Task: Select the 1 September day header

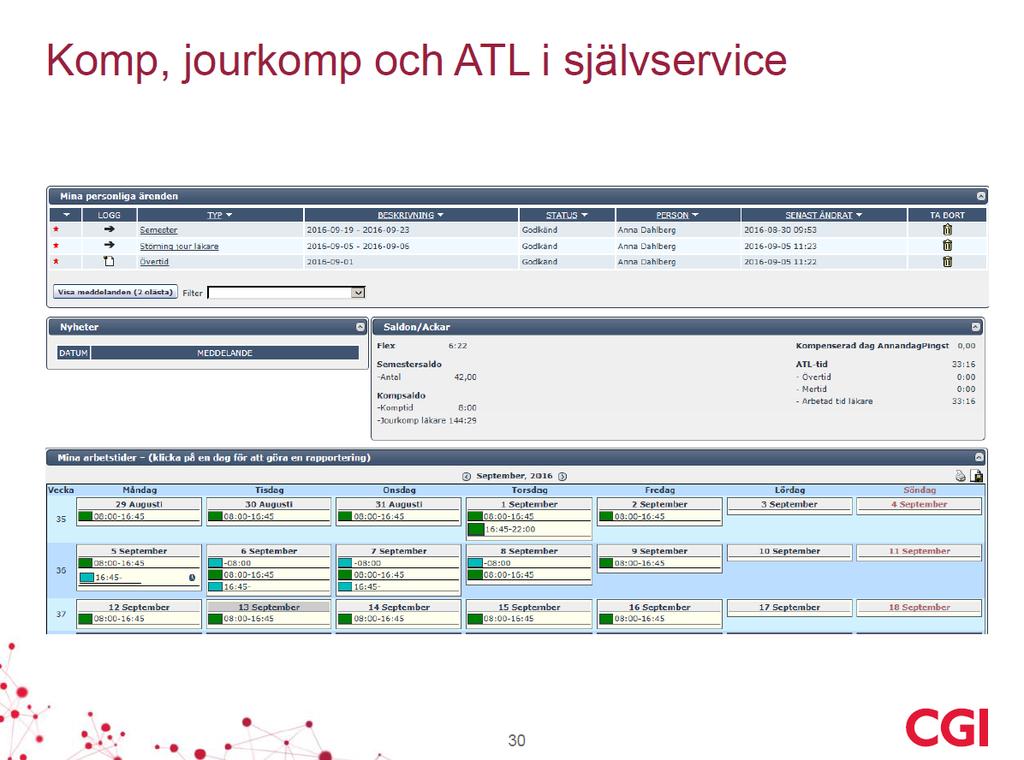Action: point(529,504)
